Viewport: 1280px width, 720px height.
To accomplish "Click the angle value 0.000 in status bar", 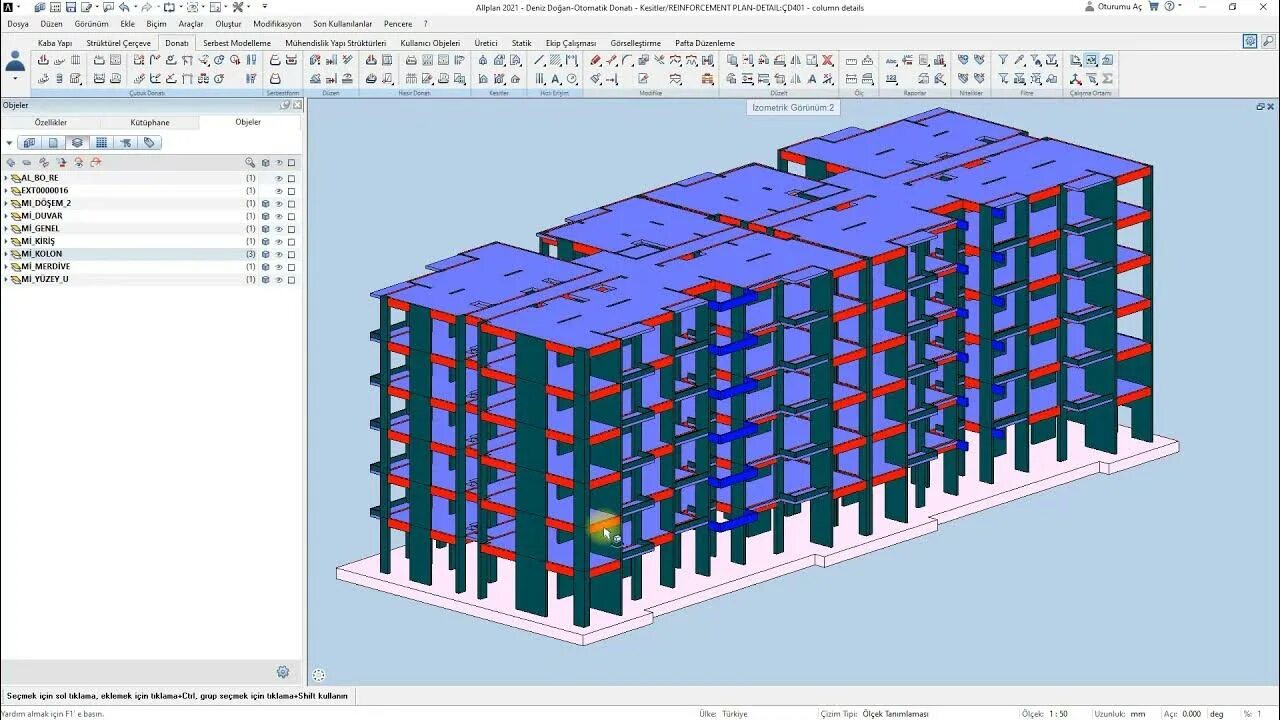I will [x=1191, y=714].
